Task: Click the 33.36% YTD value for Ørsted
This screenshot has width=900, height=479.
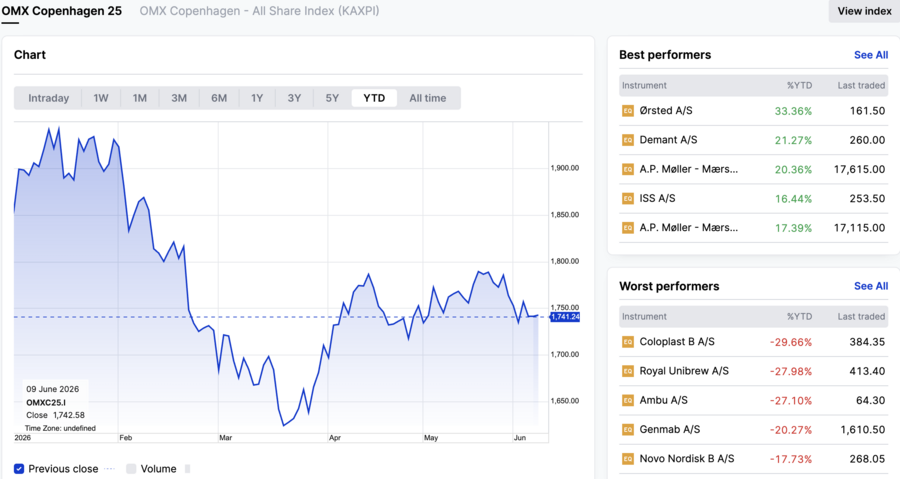Action: (x=793, y=111)
